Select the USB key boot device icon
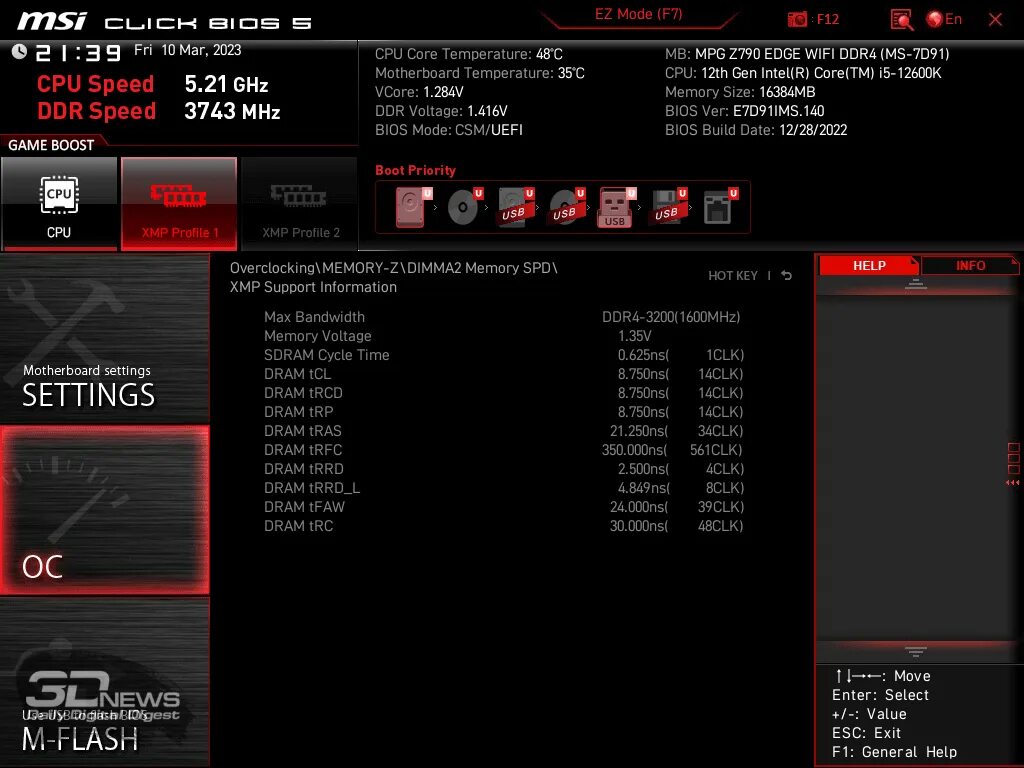 point(616,207)
